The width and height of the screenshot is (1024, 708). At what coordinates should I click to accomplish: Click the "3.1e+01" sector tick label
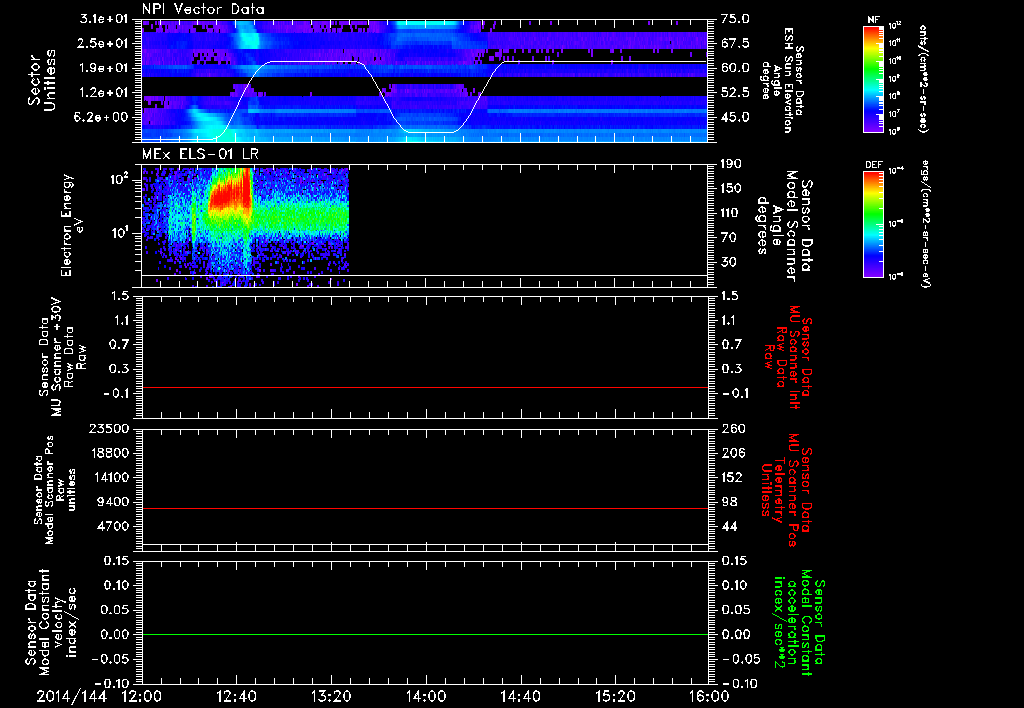(104, 19)
